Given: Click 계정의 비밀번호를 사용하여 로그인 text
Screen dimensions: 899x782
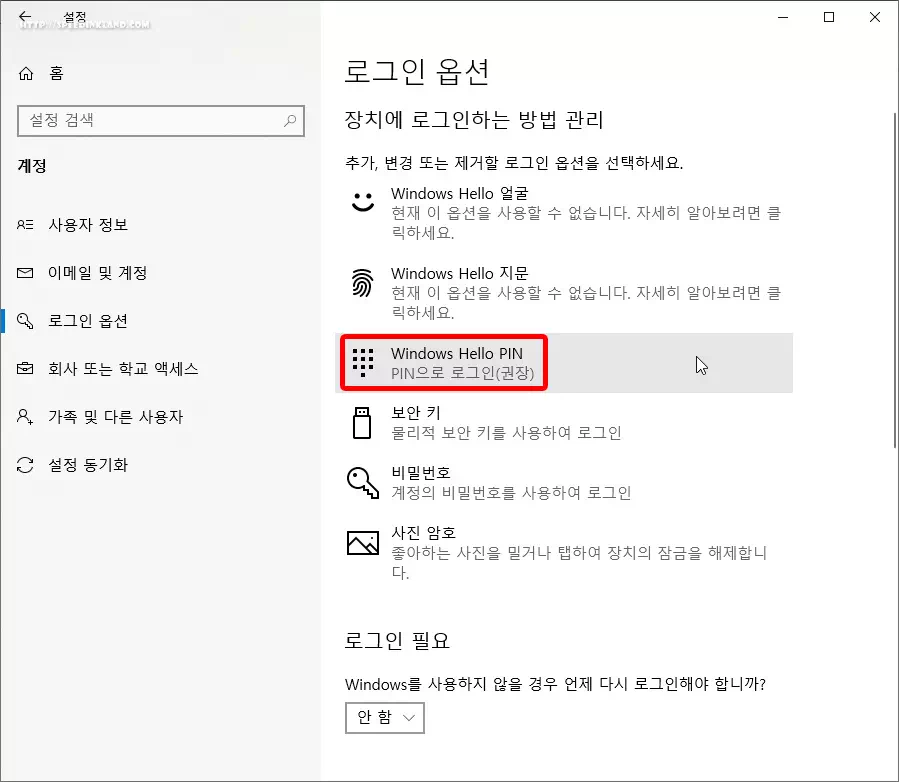Looking at the screenshot, I should 511,492.
